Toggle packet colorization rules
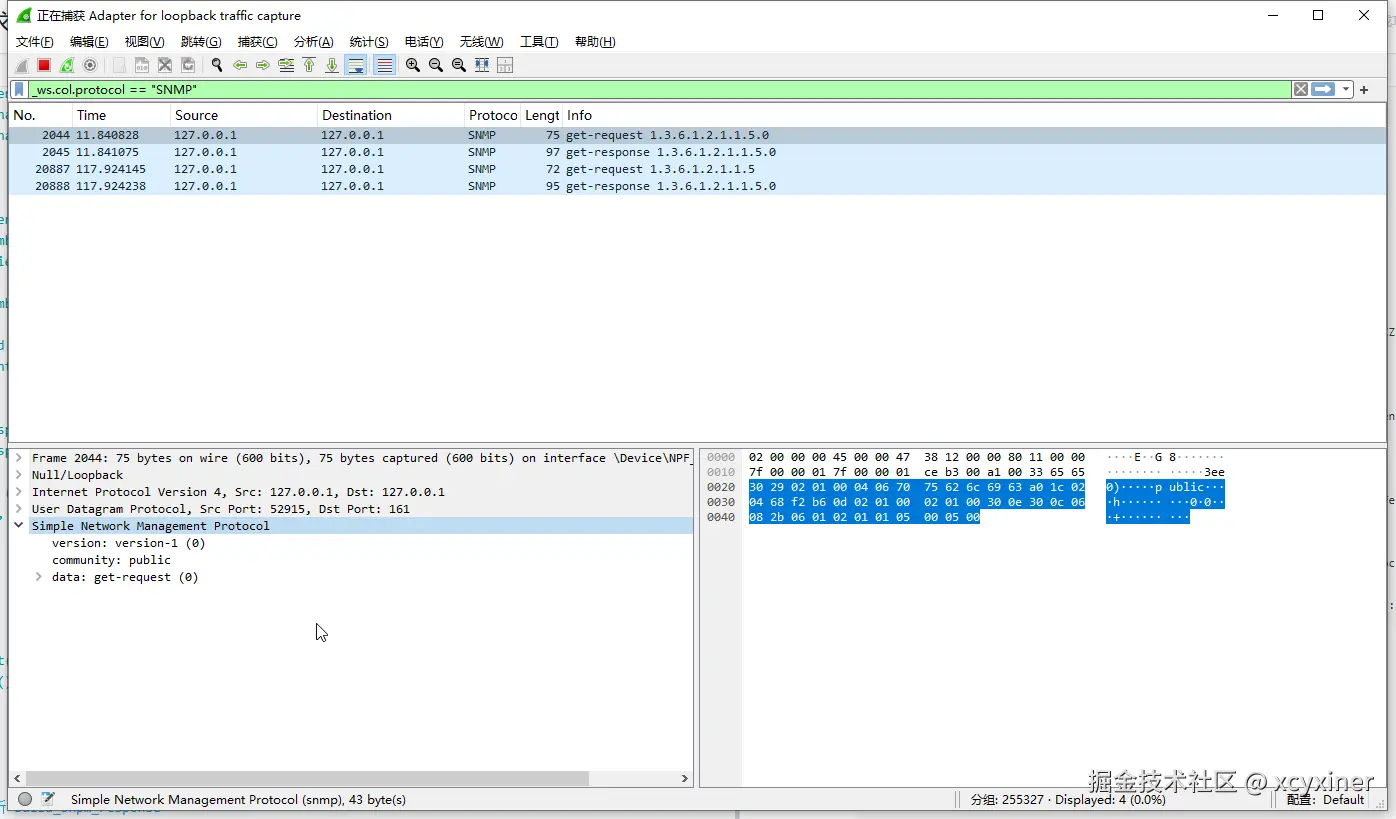Image resolution: width=1396 pixels, height=819 pixels. (384, 65)
